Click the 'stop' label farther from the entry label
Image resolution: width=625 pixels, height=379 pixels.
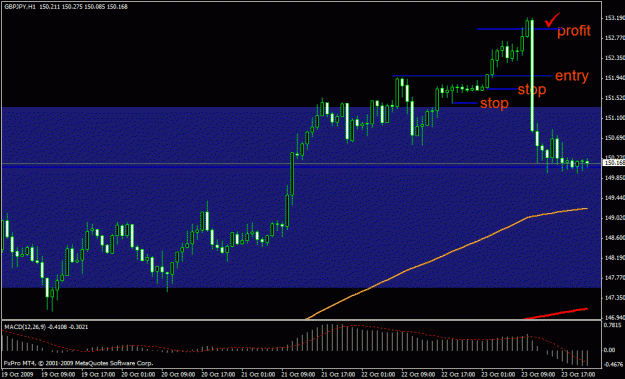494,103
